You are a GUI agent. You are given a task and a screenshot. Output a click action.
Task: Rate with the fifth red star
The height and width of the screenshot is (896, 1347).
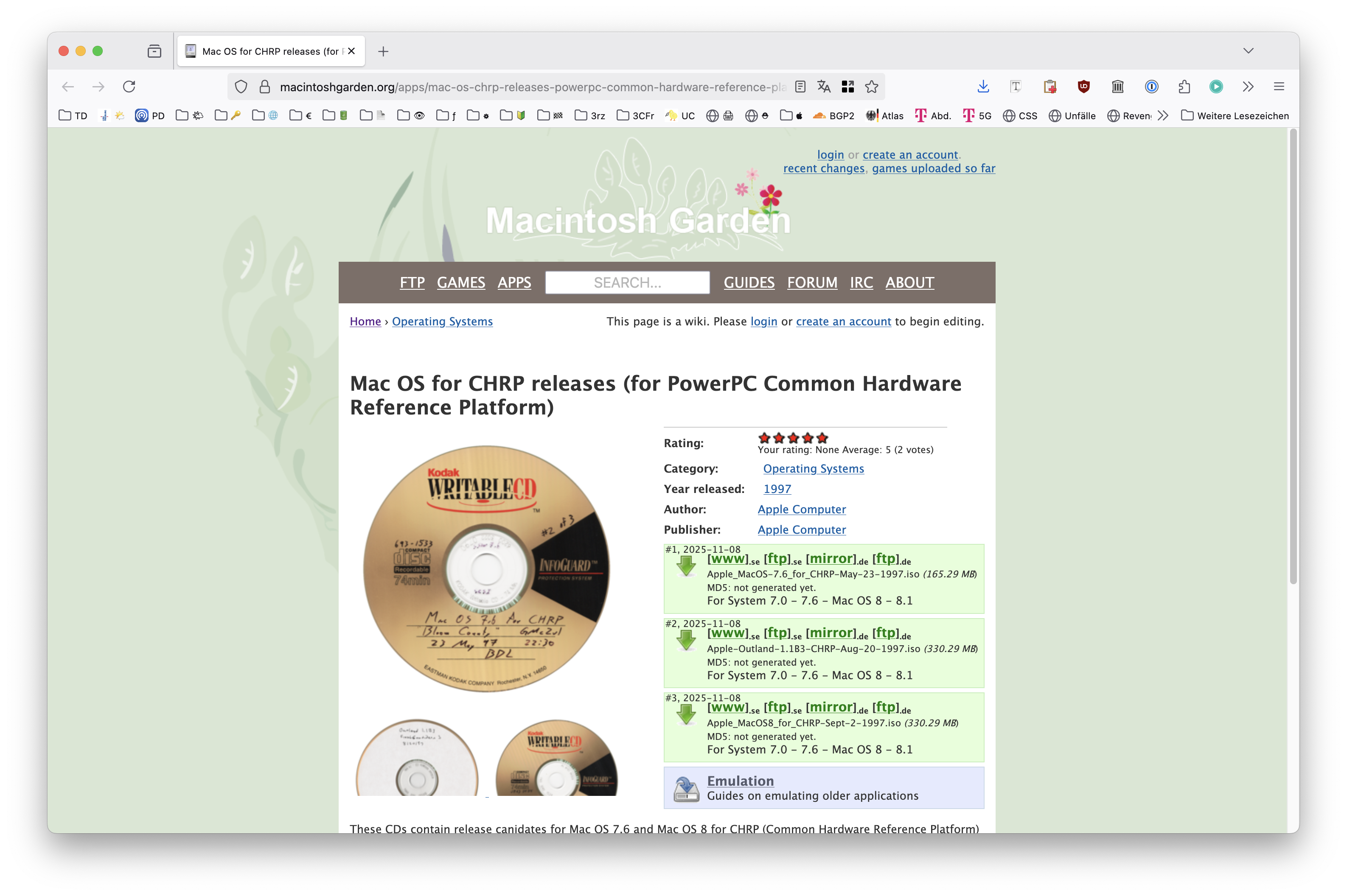[822, 438]
